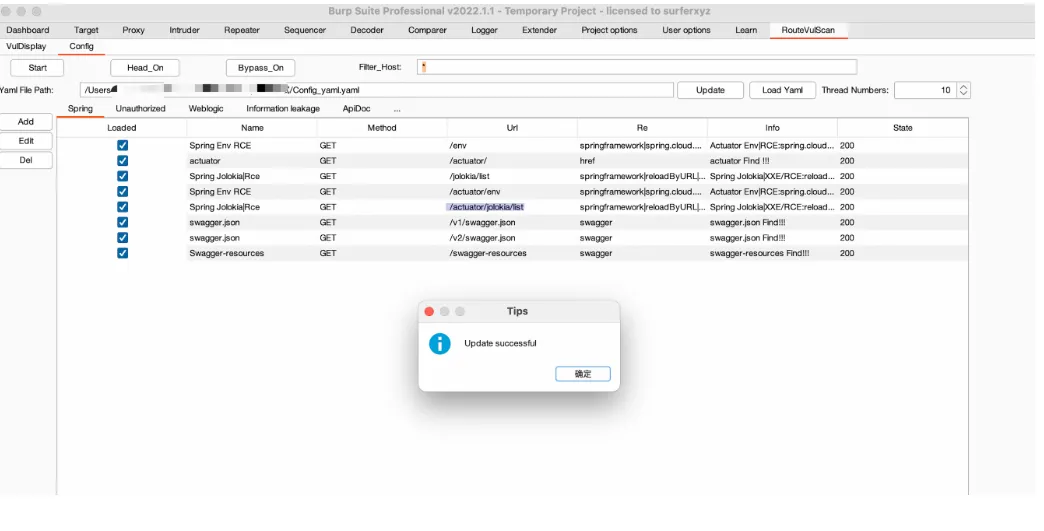Sort by the Info column header
This screenshot has height=531, width=1044.
pyautogui.click(x=772, y=128)
